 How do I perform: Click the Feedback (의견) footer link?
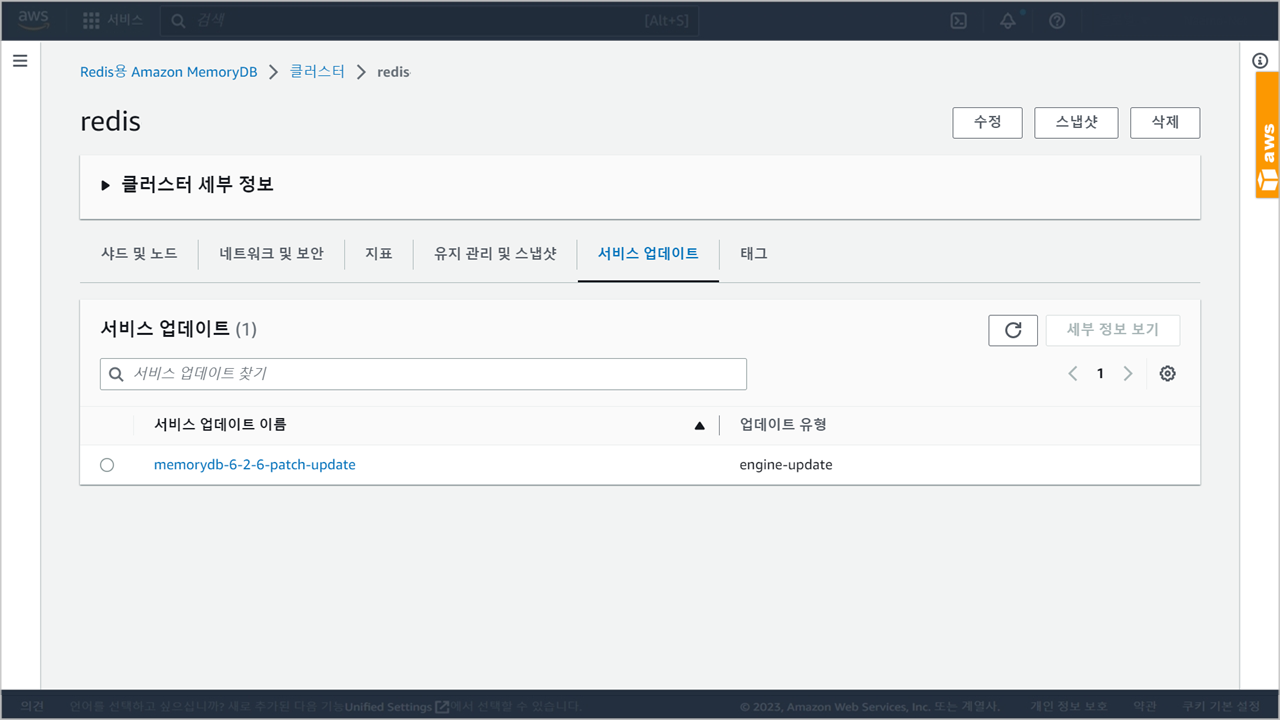coord(32,707)
